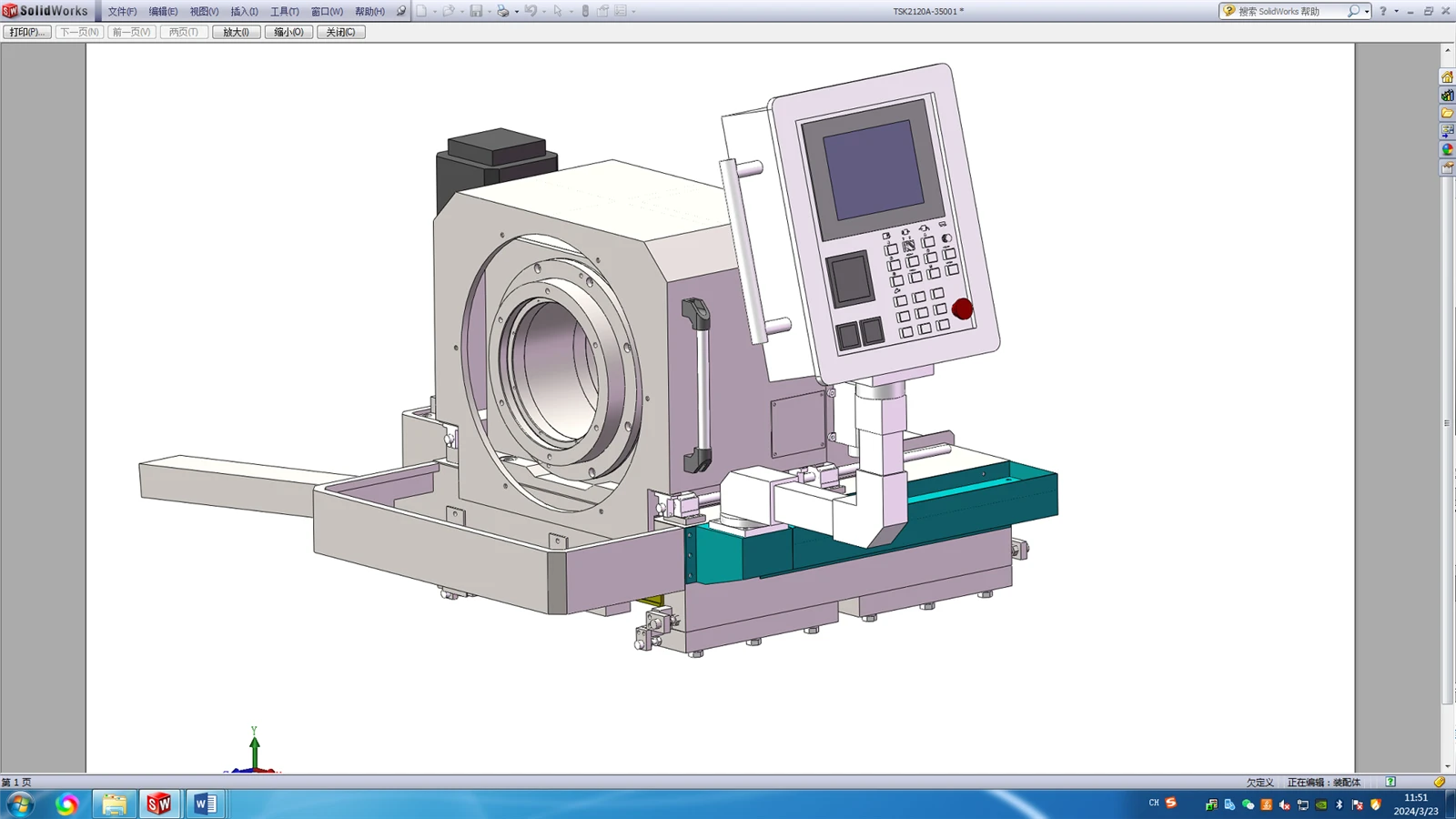Open the SolidWorks Resources home tab
Image resolution: width=1456 pixels, height=819 pixels.
coord(1447,77)
